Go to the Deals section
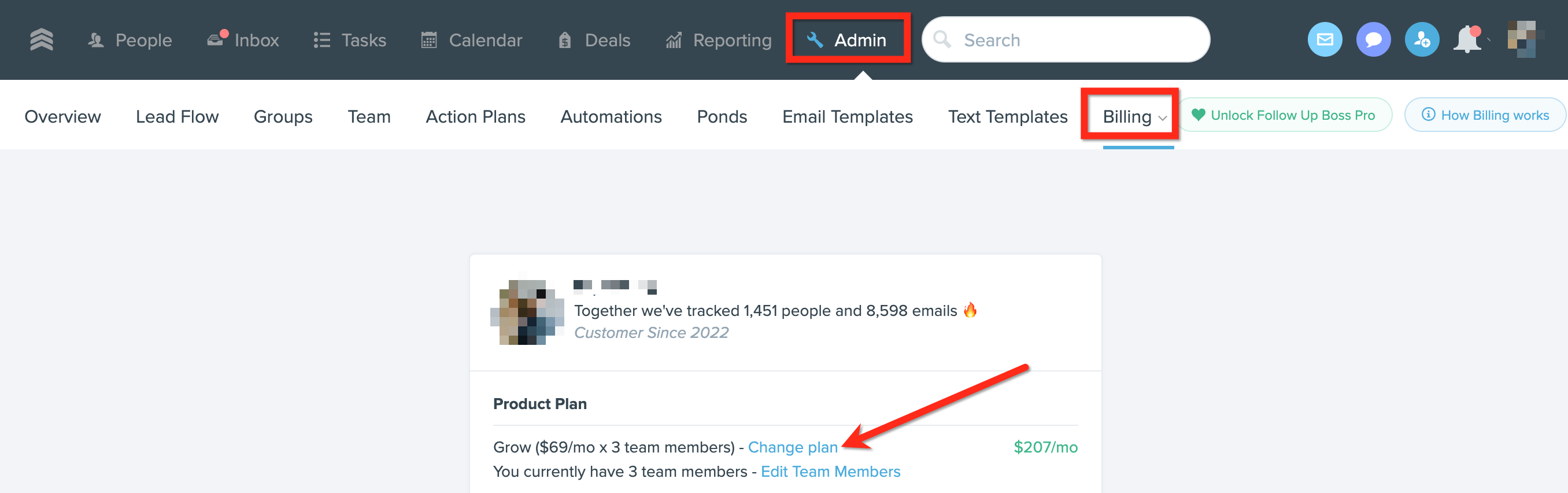The image size is (1568, 493). coord(595,41)
